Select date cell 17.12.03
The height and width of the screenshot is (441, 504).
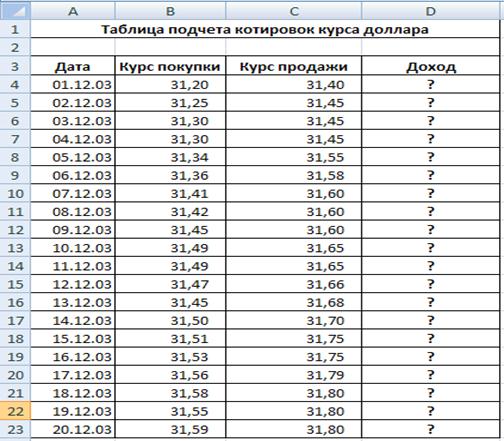click(x=73, y=375)
